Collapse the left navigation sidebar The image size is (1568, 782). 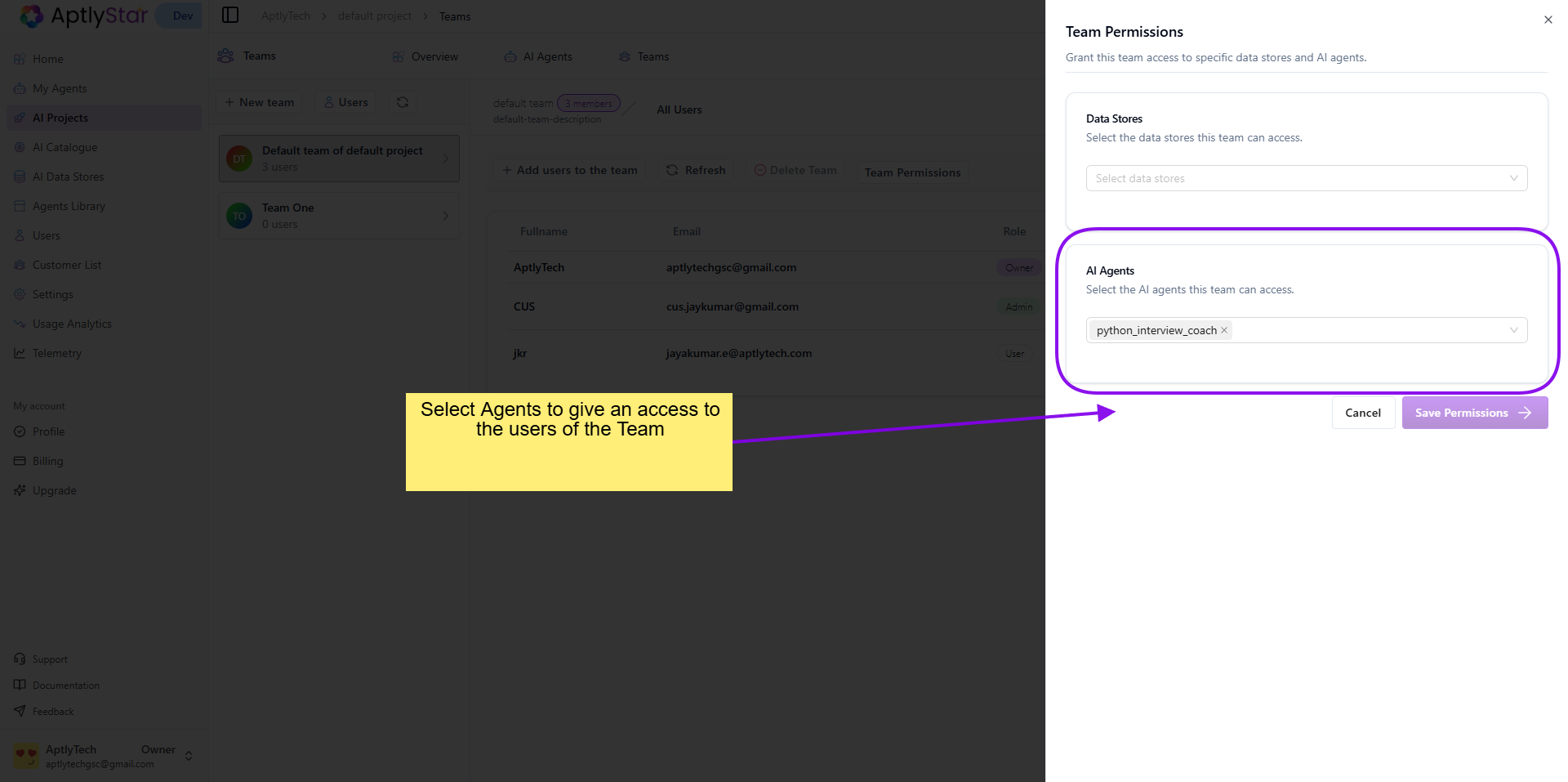230,15
